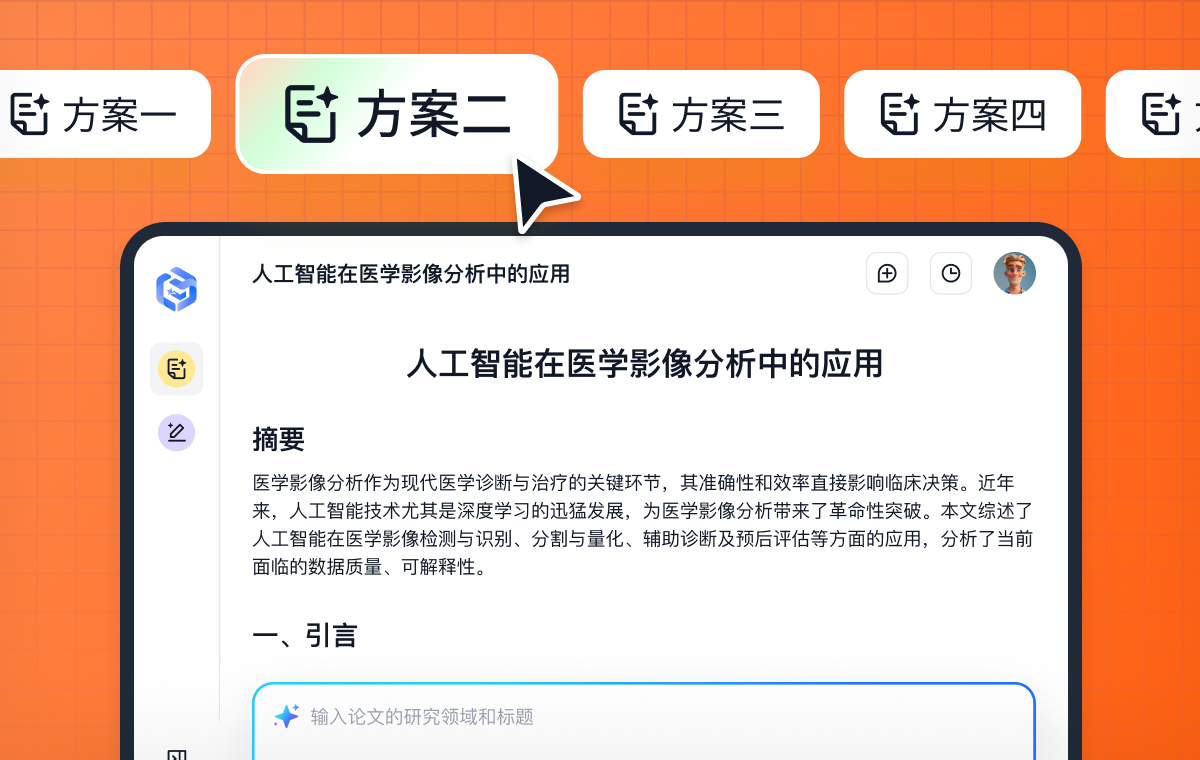Click the blue hexagon app logo
Viewport: 1200px width, 760px height.
[176, 290]
